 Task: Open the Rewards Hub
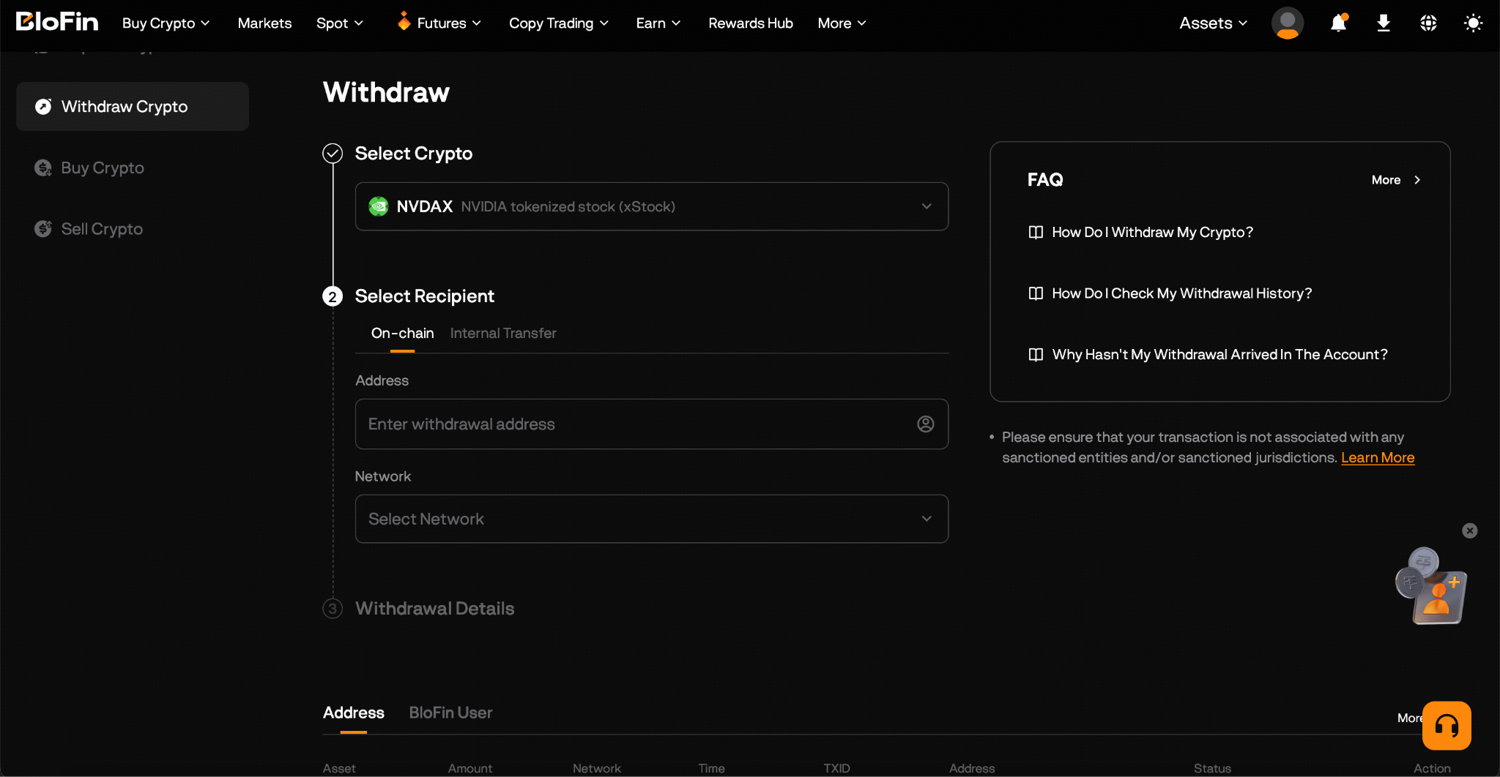(x=751, y=23)
